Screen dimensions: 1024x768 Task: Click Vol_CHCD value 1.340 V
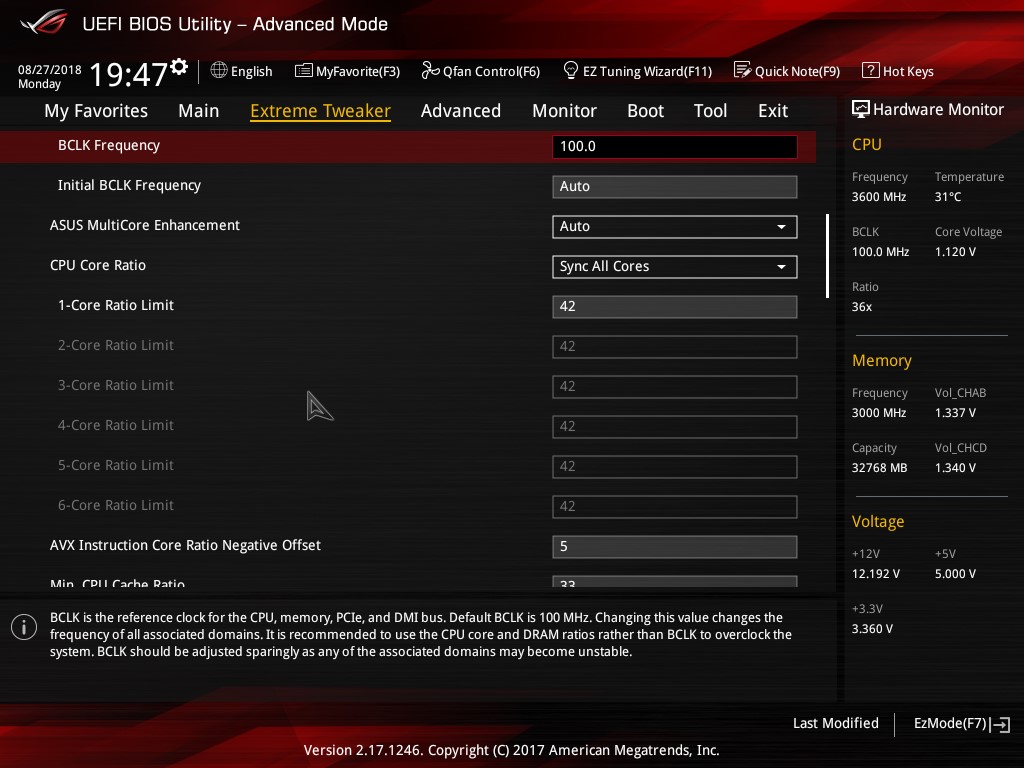(955, 468)
